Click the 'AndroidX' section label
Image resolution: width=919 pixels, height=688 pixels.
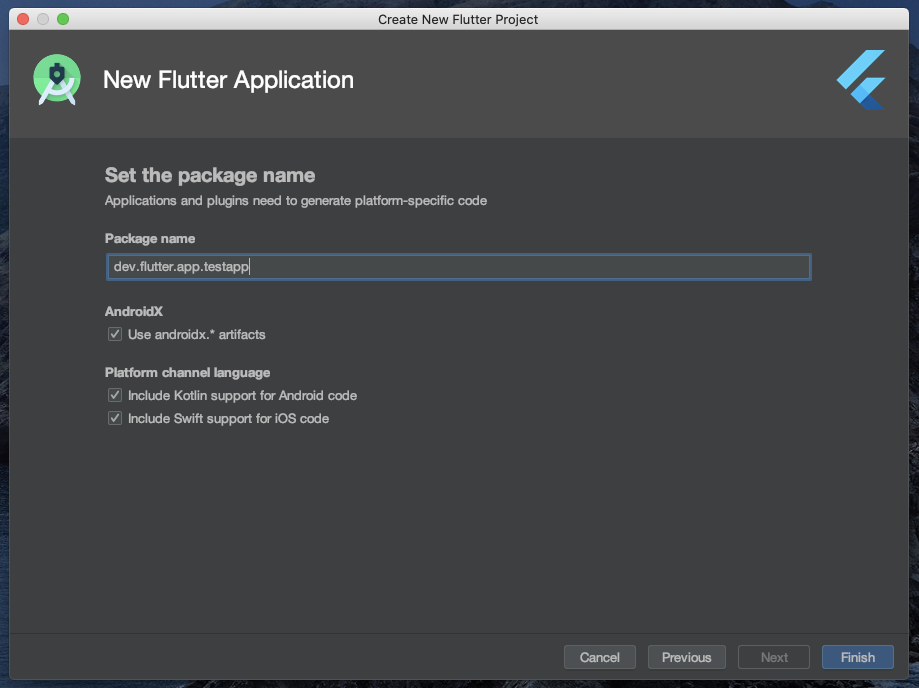134,311
